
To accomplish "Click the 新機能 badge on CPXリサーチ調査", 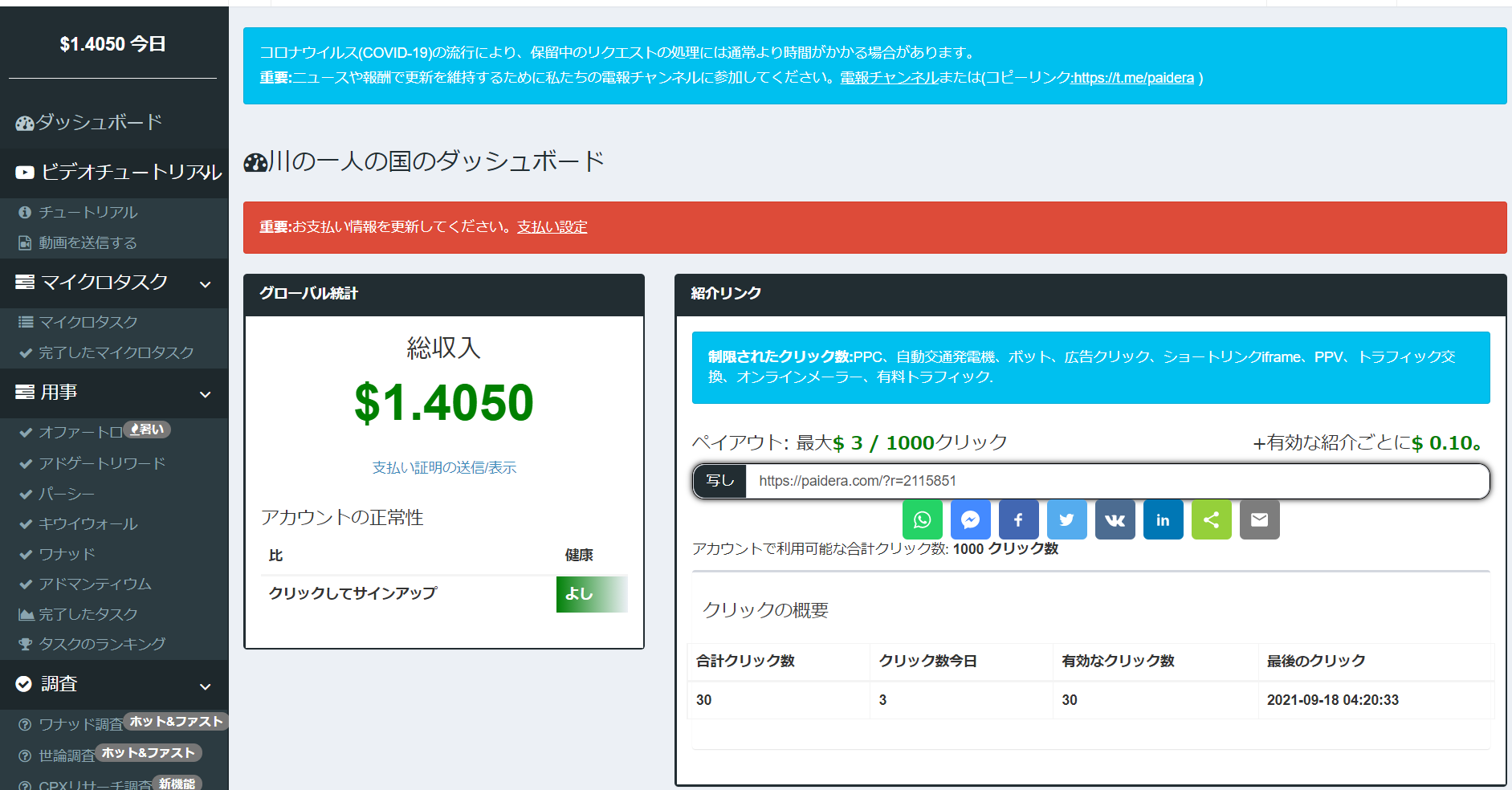I will tap(177, 784).
